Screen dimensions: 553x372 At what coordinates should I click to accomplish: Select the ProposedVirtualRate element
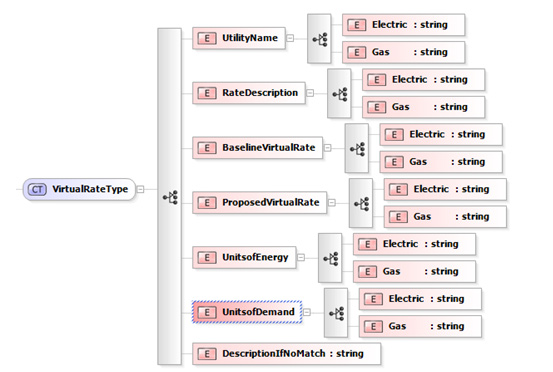(x=260, y=203)
